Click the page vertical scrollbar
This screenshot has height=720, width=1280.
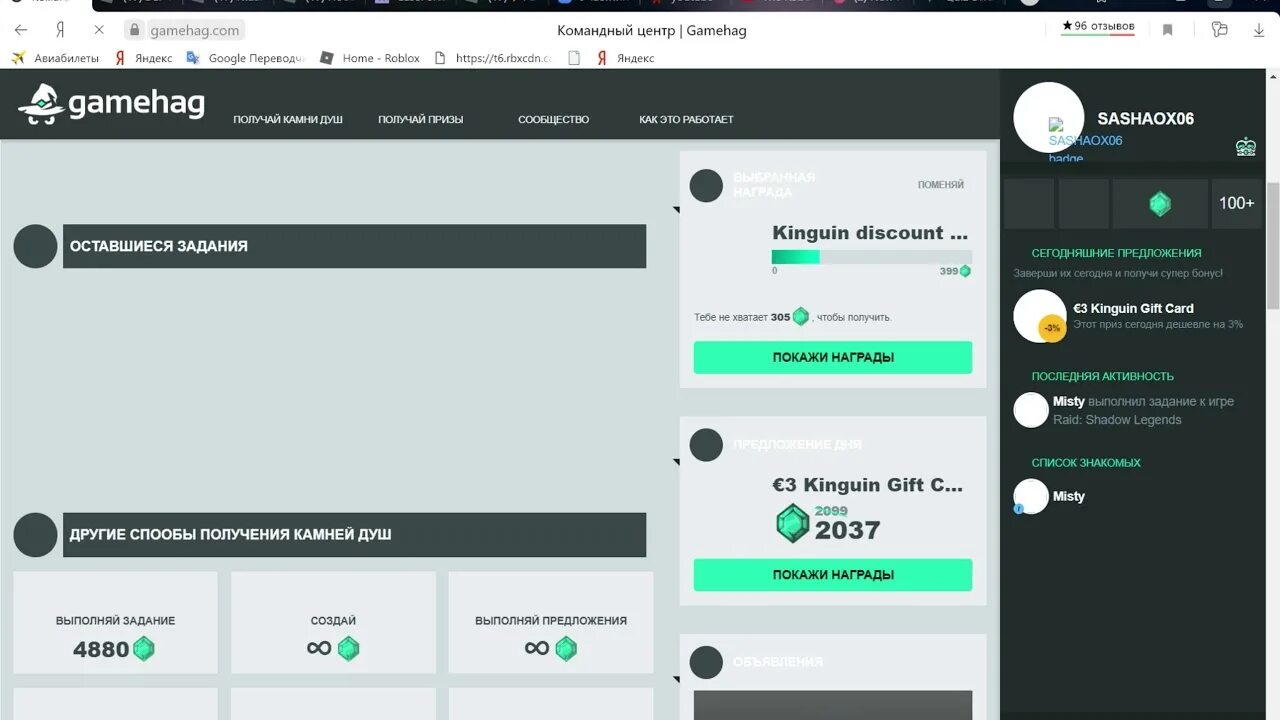tap(1273, 245)
